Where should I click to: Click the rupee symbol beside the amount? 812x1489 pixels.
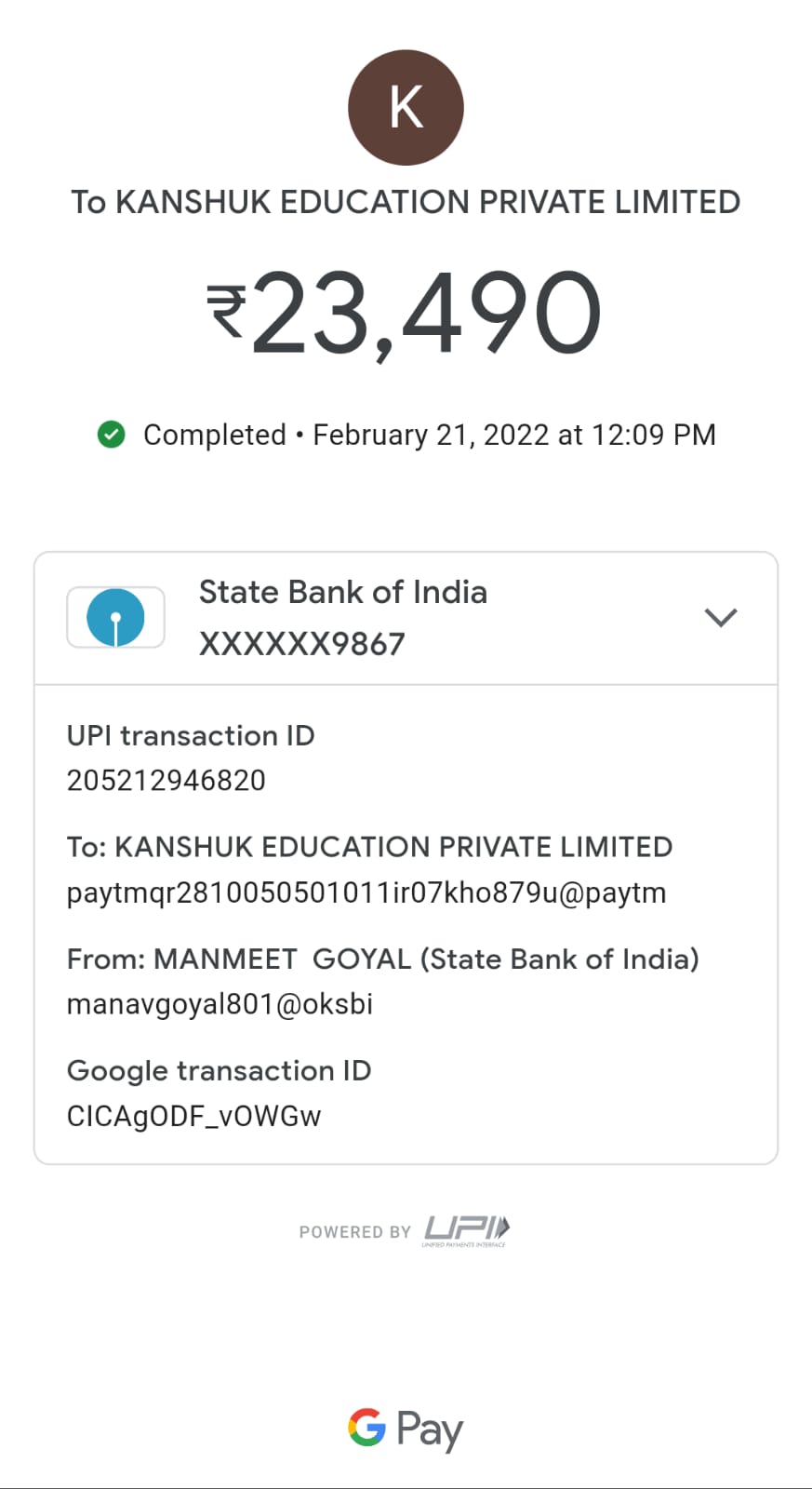226,311
